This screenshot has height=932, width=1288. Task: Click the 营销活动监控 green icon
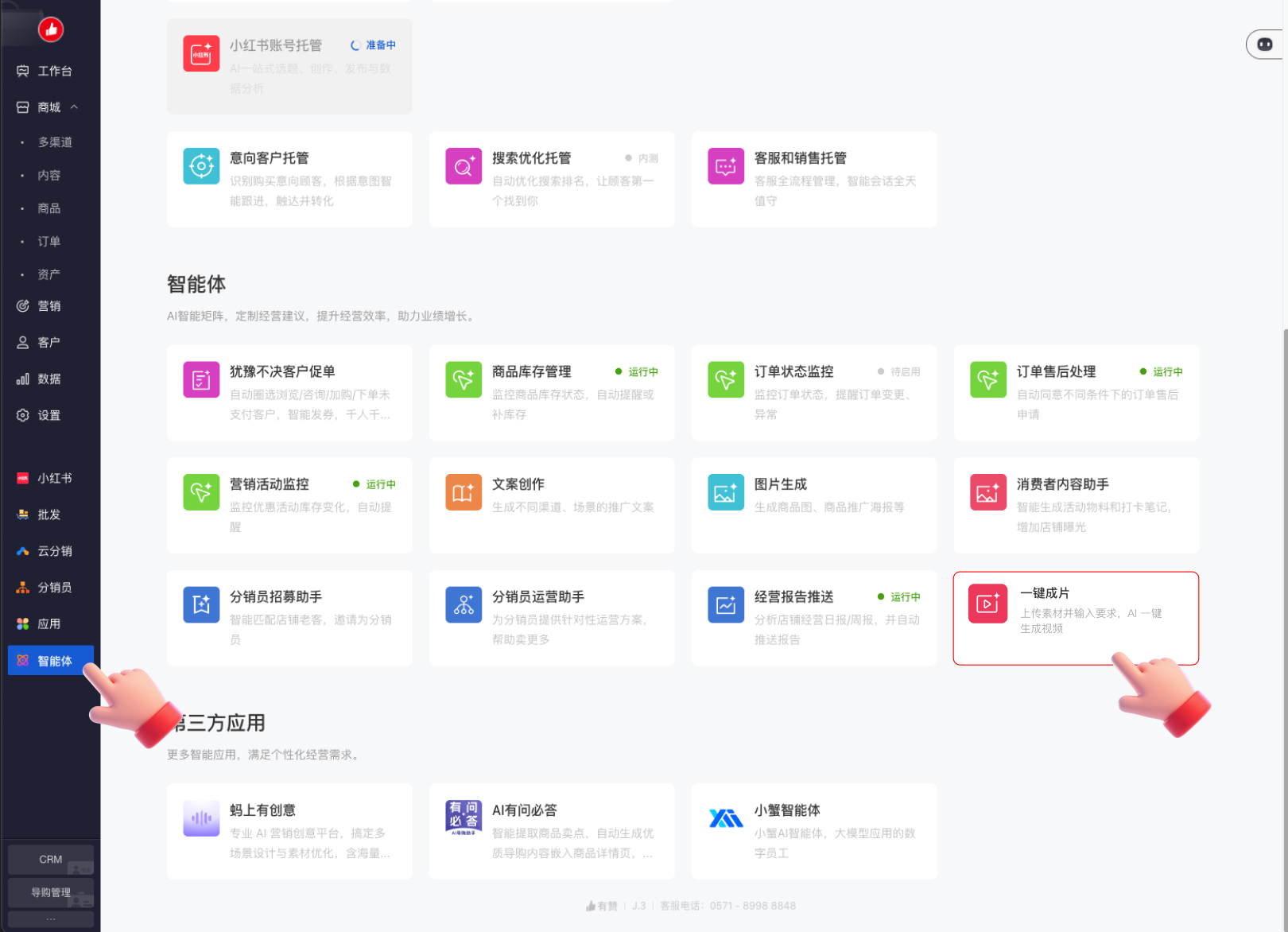[x=201, y=491]
